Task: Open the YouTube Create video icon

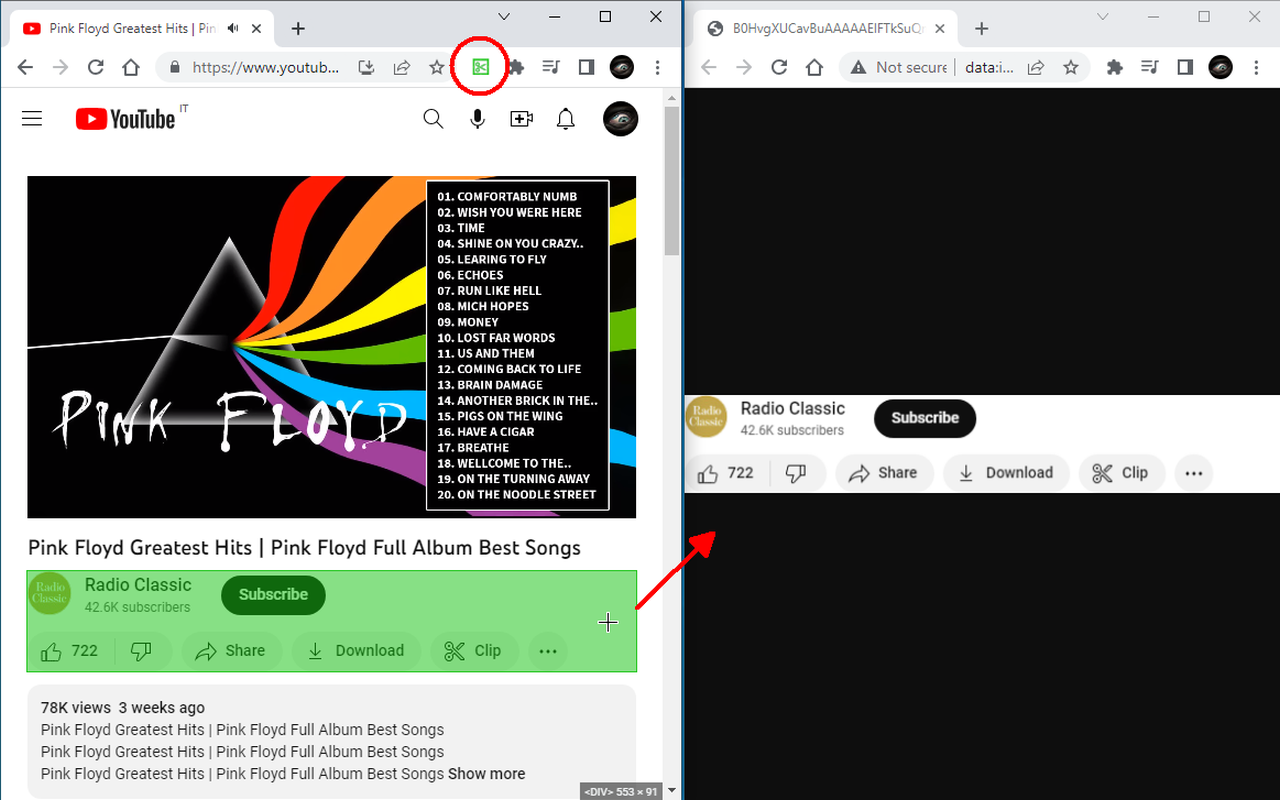Action: [521, 118]
